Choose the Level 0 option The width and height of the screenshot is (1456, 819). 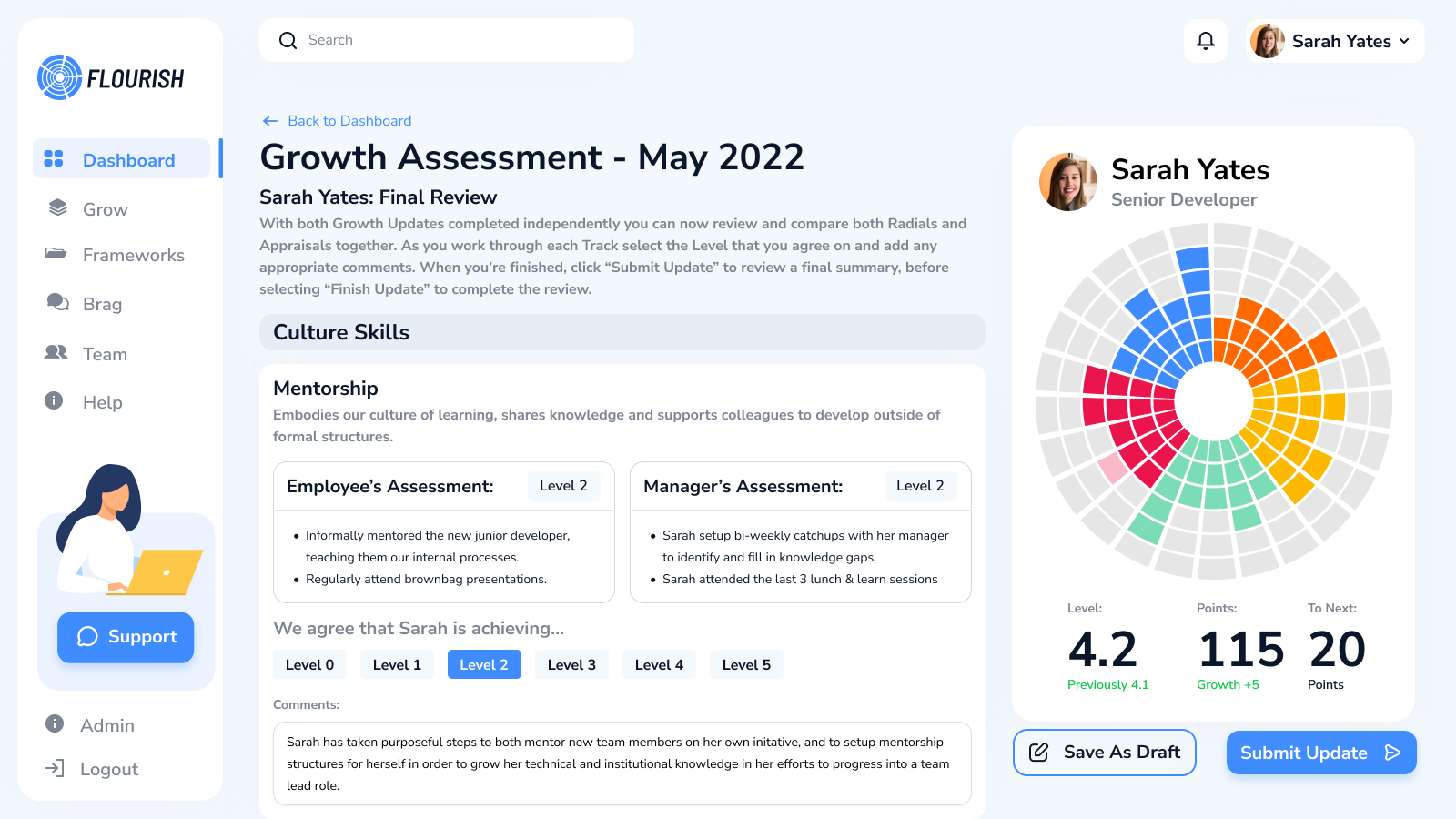309,664
